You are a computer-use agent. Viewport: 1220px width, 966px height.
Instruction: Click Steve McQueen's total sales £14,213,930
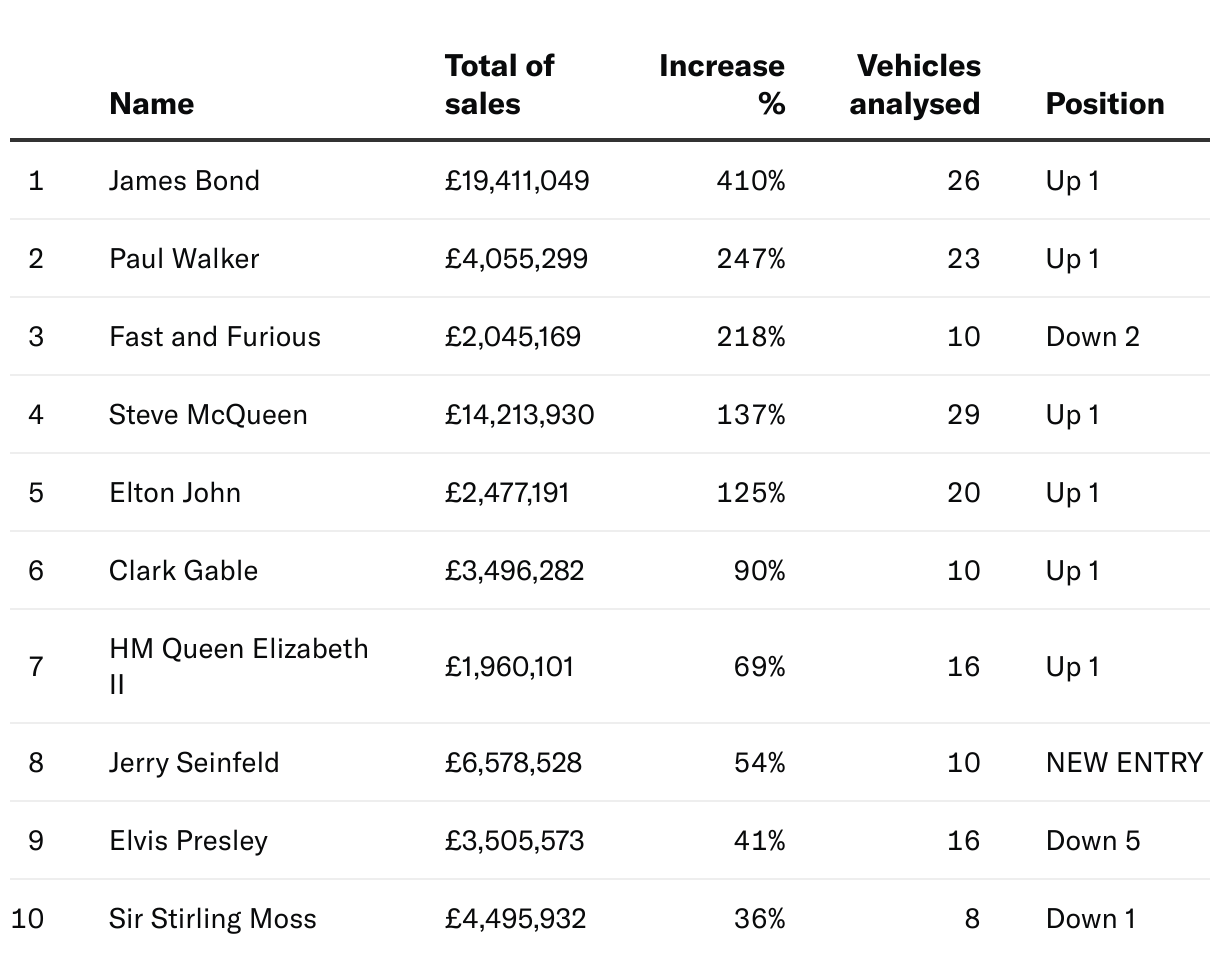pyautogui.click(x=519, y=415)
